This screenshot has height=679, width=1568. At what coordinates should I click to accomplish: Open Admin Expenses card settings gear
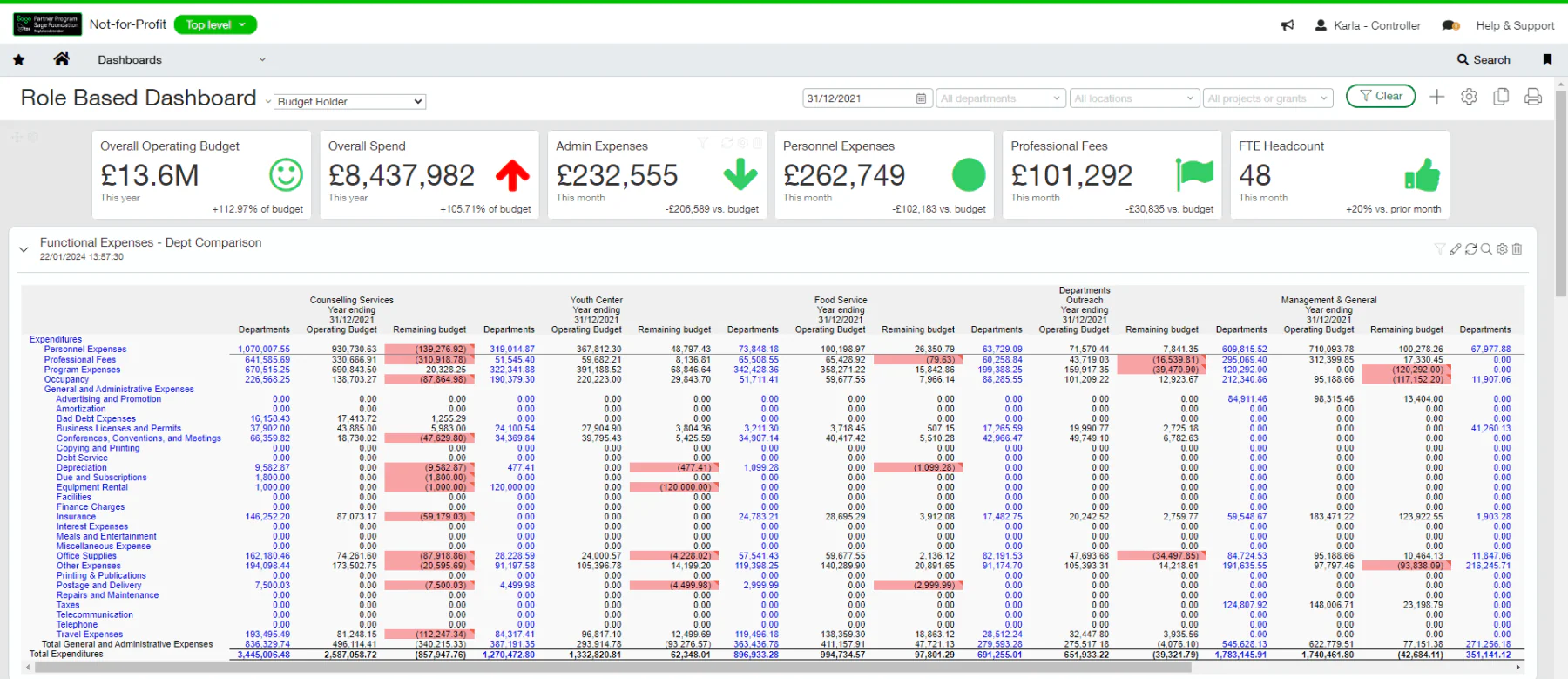[743, 143]
